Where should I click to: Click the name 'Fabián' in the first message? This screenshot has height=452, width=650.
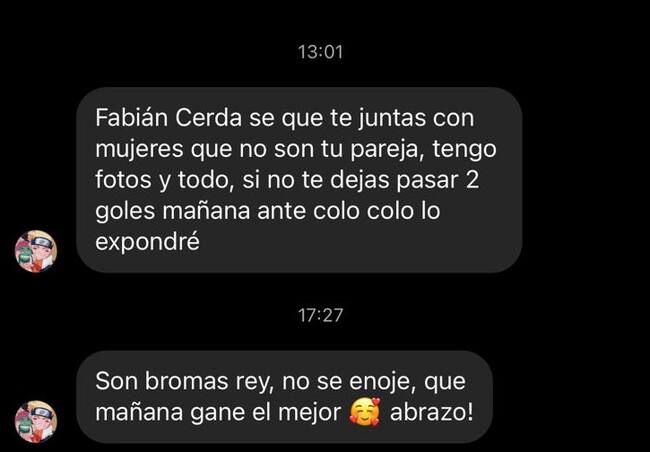point(131,117)
